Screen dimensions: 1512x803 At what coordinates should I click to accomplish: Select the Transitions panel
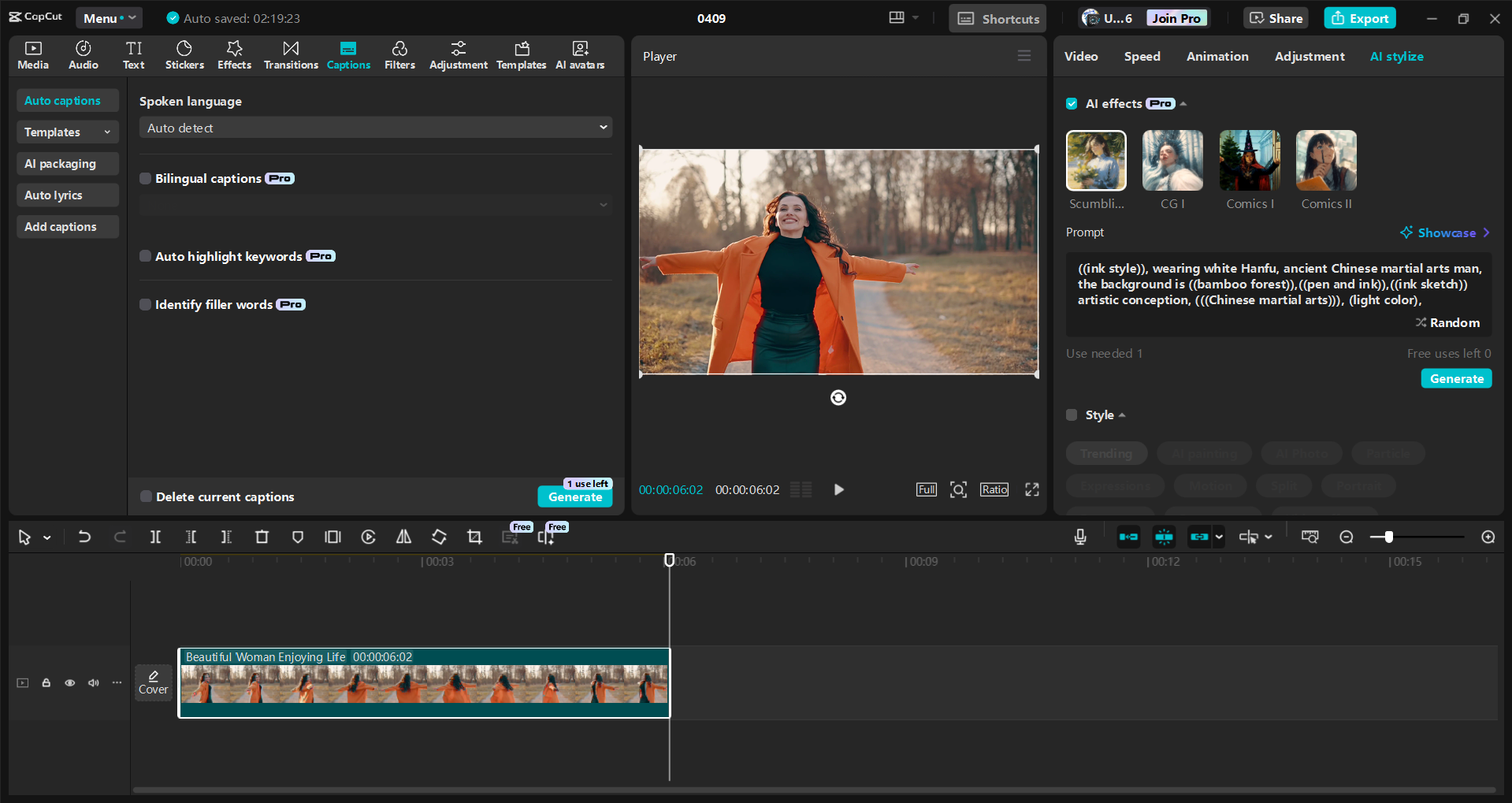click(290, 55)
